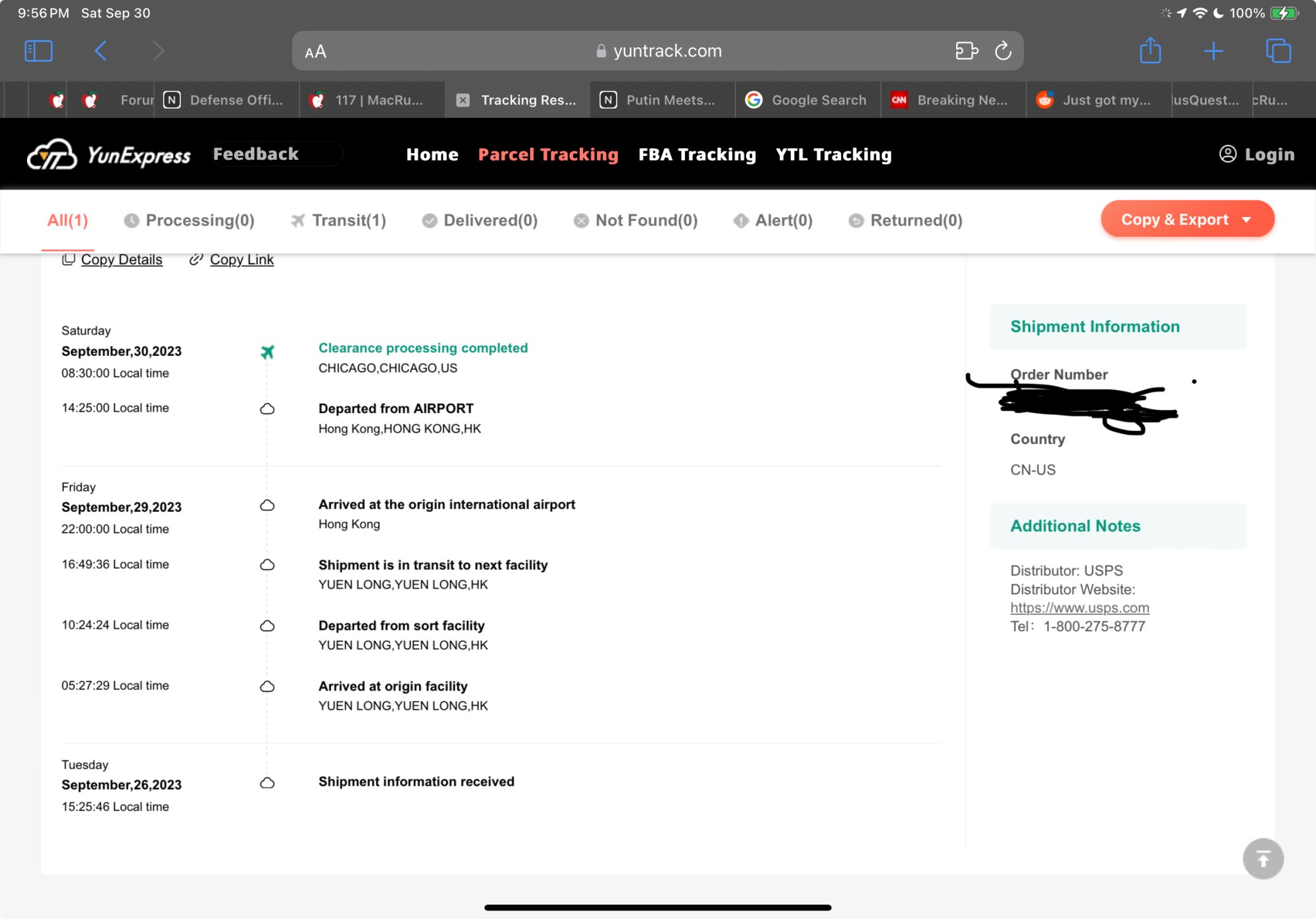Open the usps.com distributor website link

coord(1079,608)
